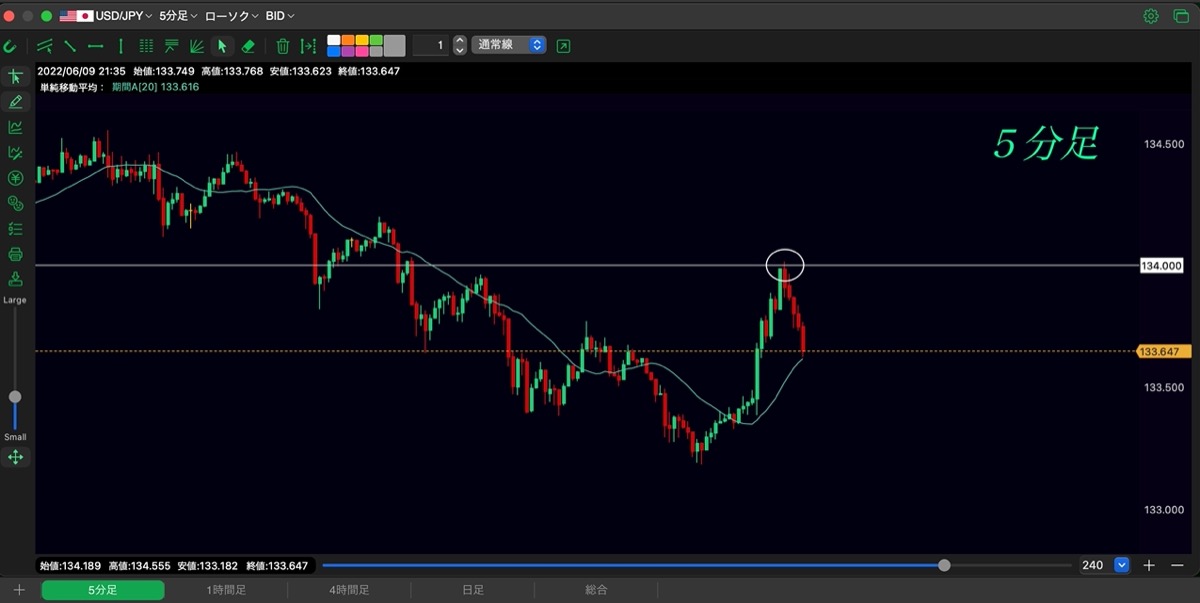Screen dimensions: 1200x603
Task: Switch to the 4時間足 tab
Action: (x=349, y=590)
